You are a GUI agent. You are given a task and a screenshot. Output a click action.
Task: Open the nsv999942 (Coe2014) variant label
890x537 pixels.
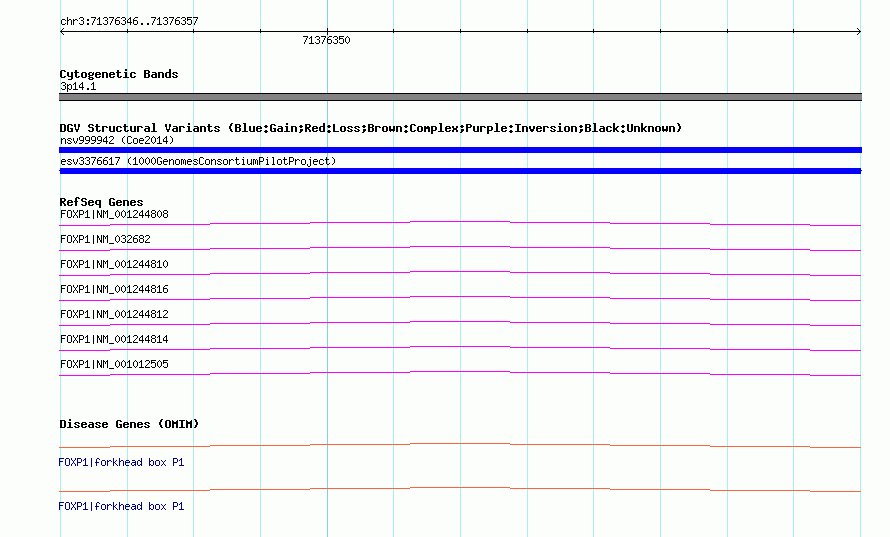coord(117,140)
